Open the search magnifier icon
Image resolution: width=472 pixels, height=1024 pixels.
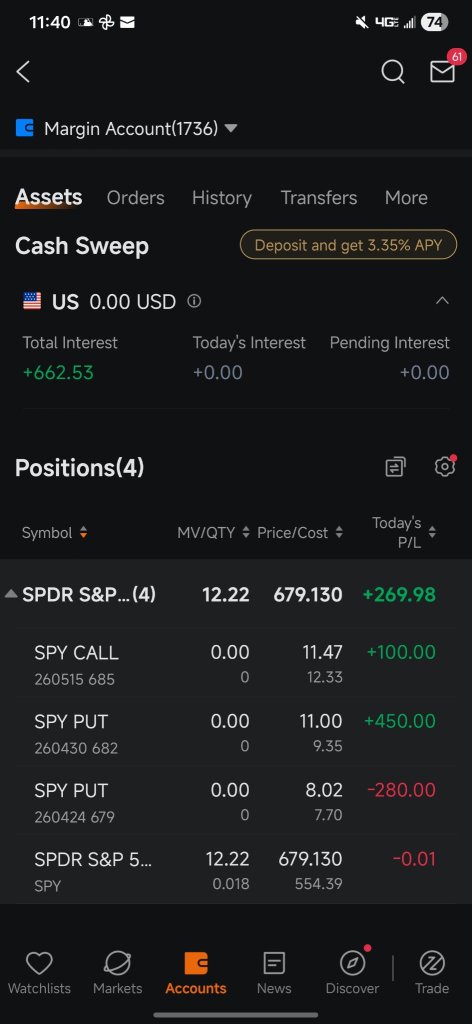click(392, 72)
